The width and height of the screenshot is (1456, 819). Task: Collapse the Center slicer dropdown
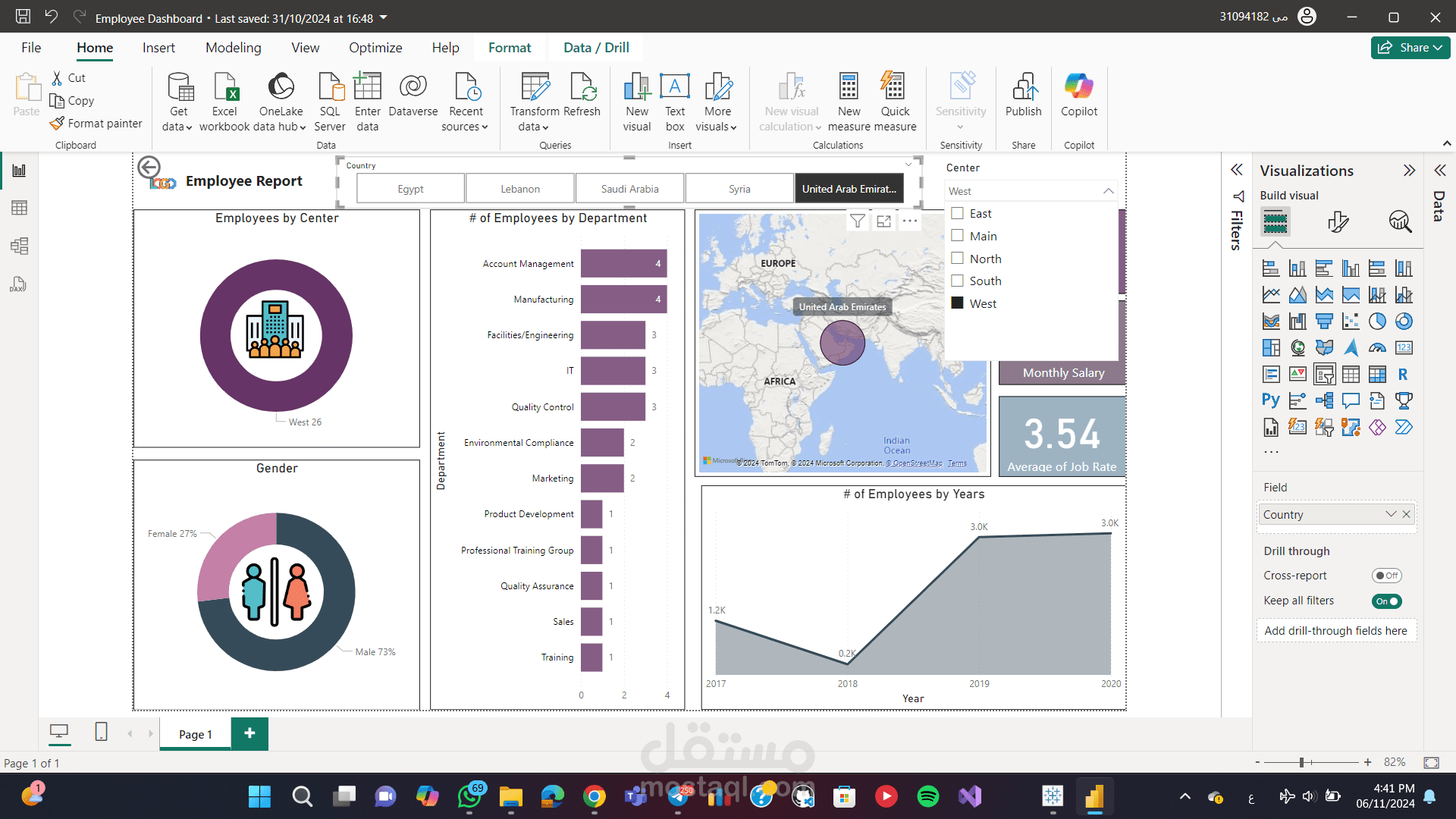click(1108, 191)
